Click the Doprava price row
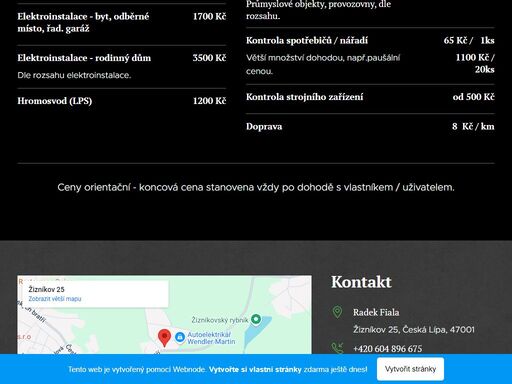 click(x=370, y=127)
